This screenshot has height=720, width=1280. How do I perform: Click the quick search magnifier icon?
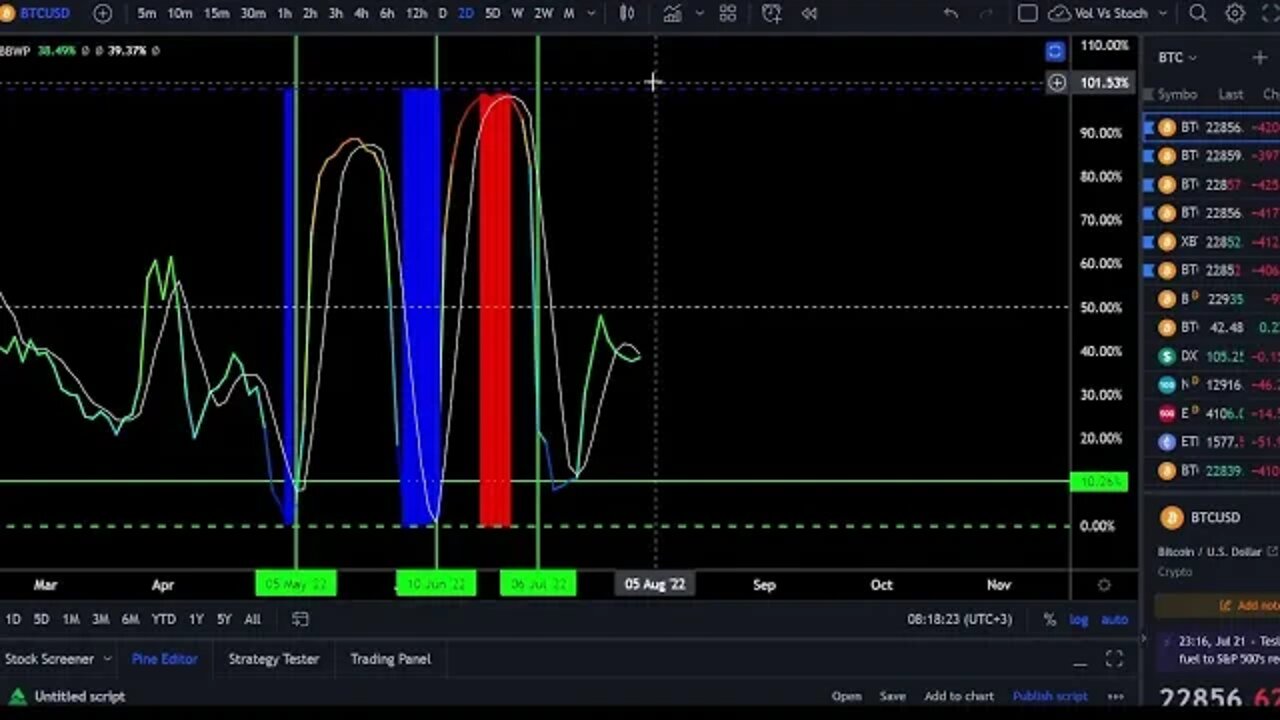[1198, 13]
